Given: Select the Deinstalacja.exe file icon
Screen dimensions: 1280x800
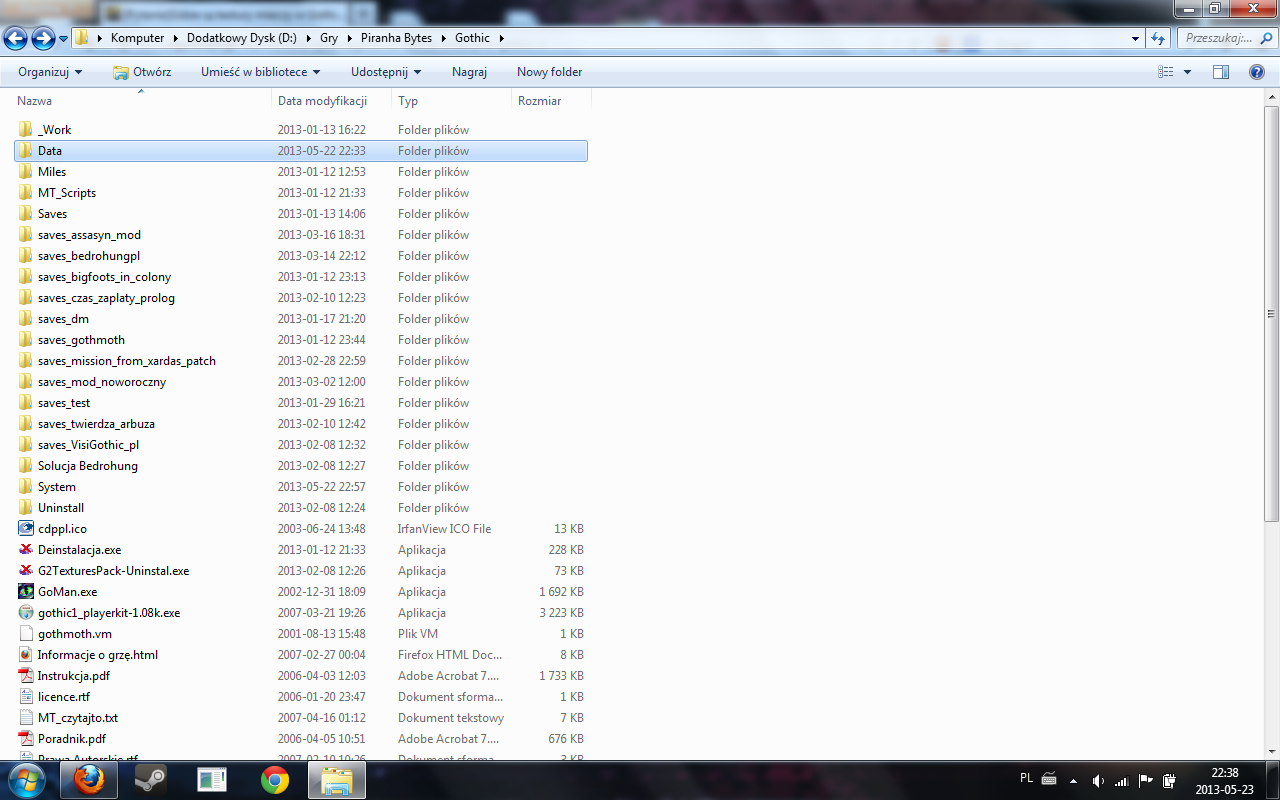Looking at the screenshot, I should click(26, 550).
